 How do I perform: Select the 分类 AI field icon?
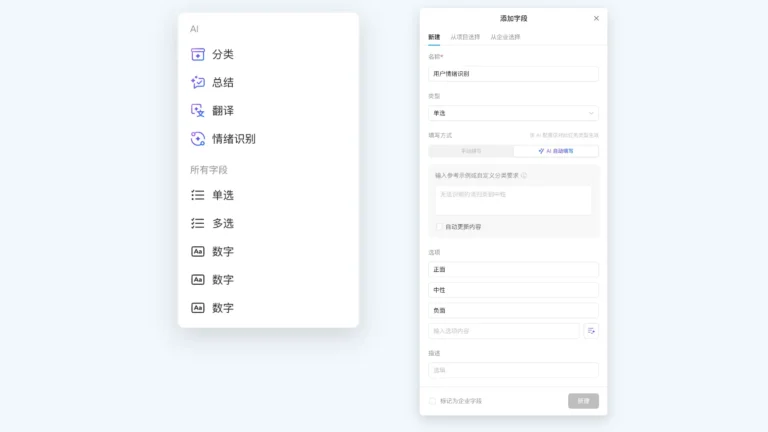[197, 54]
